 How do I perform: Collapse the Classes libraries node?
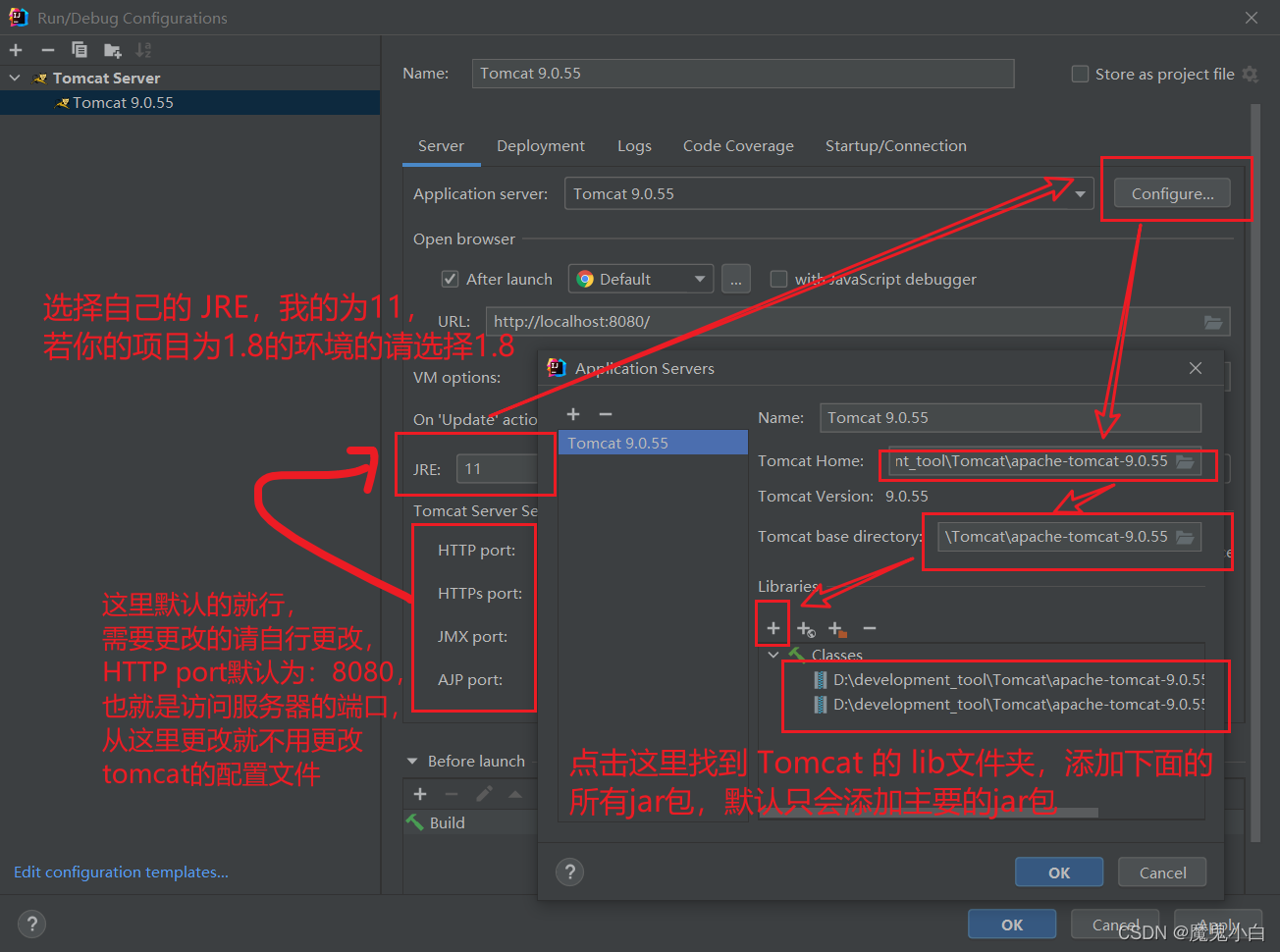click(773, 655)
